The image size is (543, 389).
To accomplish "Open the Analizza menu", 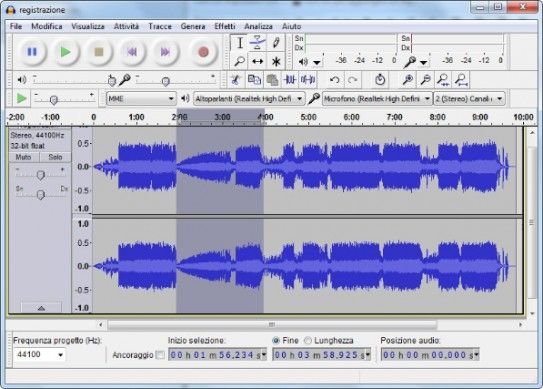I will tap(258, 26).
